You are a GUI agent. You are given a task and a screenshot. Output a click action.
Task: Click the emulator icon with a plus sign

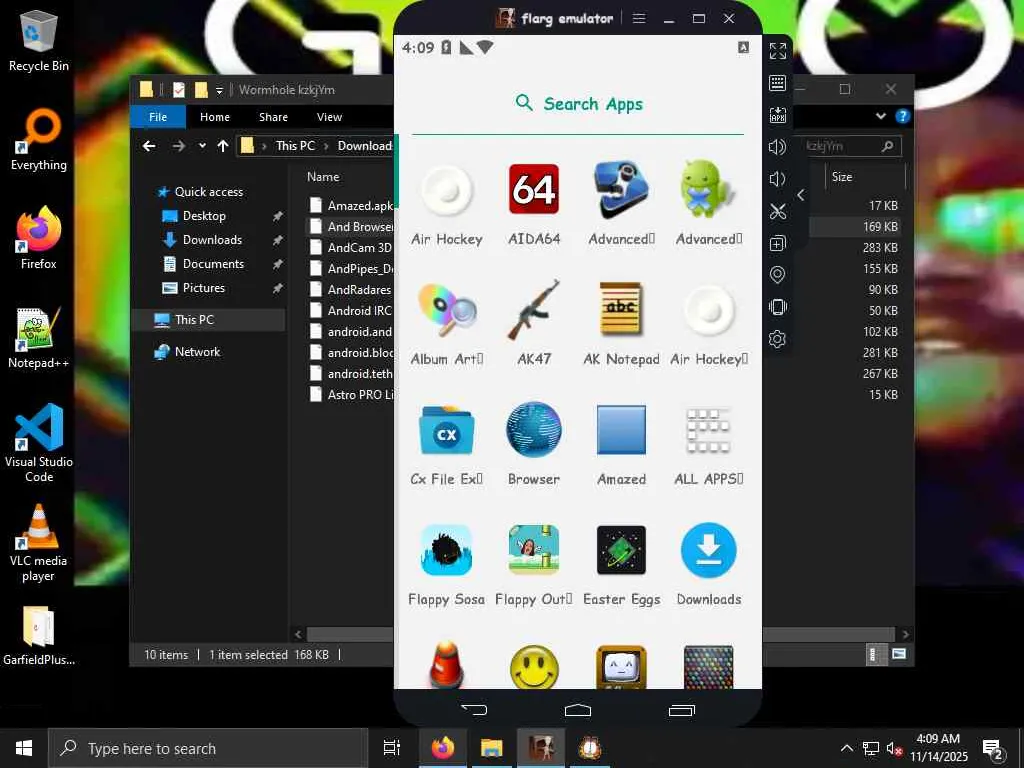777,244
